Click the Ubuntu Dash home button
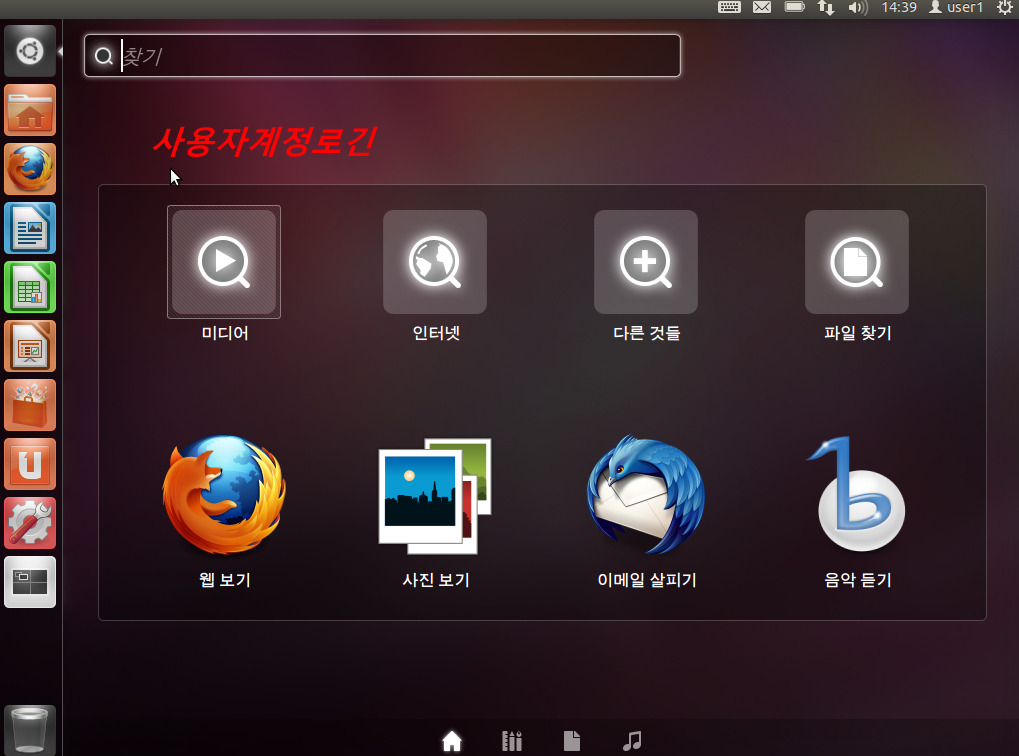The image size is (1019, 756). (x=30, y=51)
